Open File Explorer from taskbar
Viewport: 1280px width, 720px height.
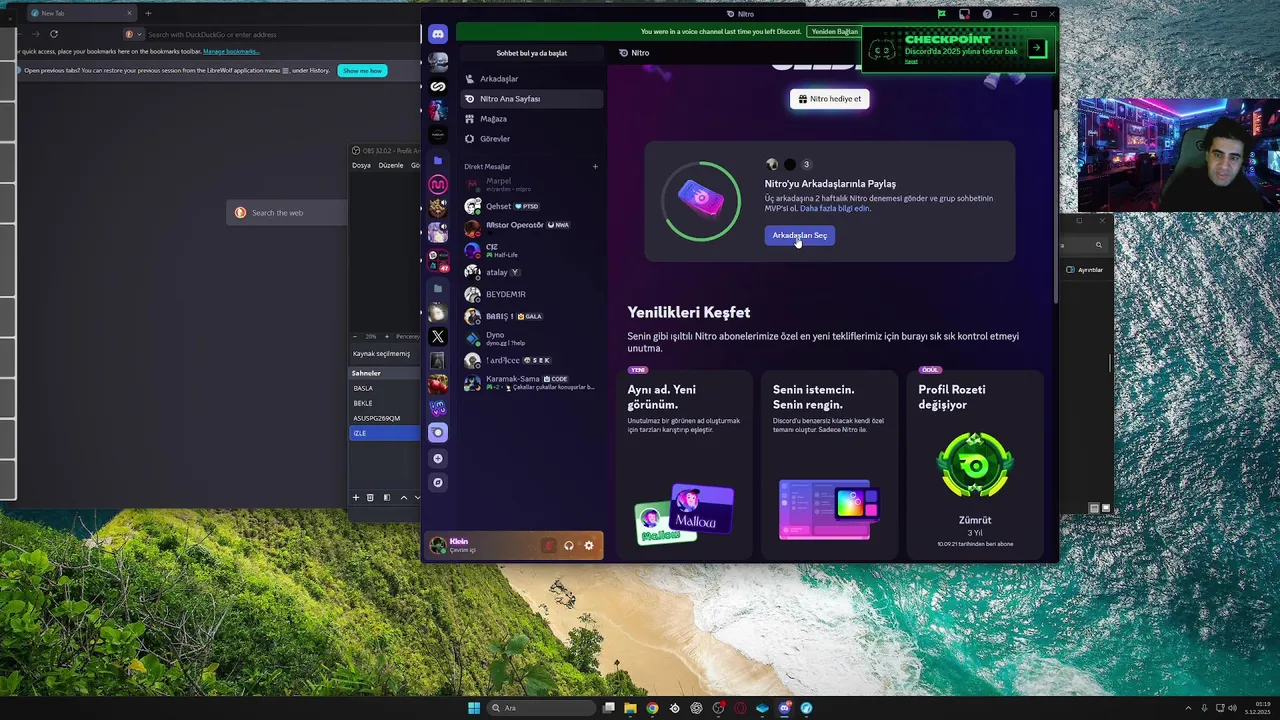click(630, 708)
